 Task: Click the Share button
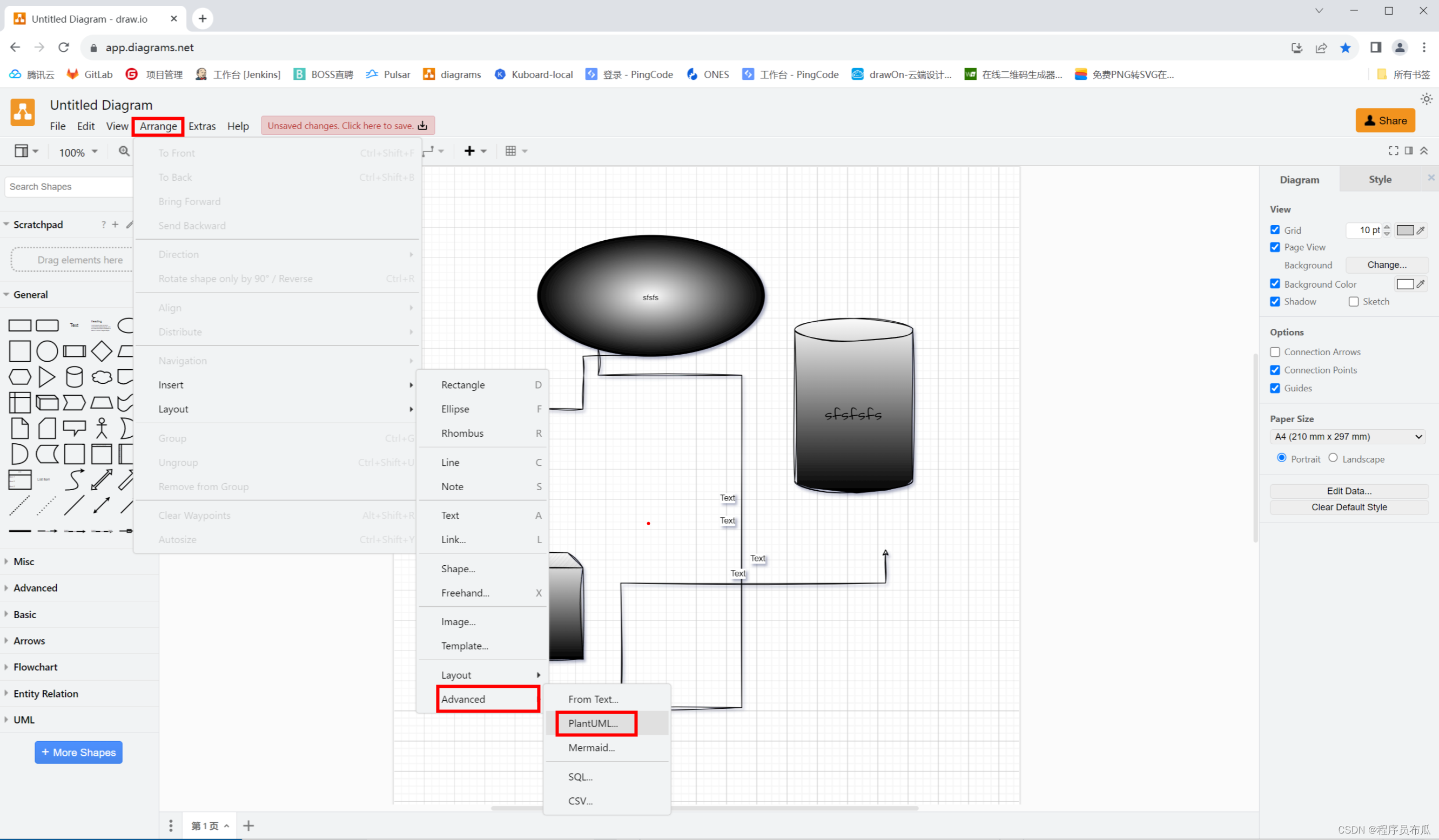coord(1386,119)
